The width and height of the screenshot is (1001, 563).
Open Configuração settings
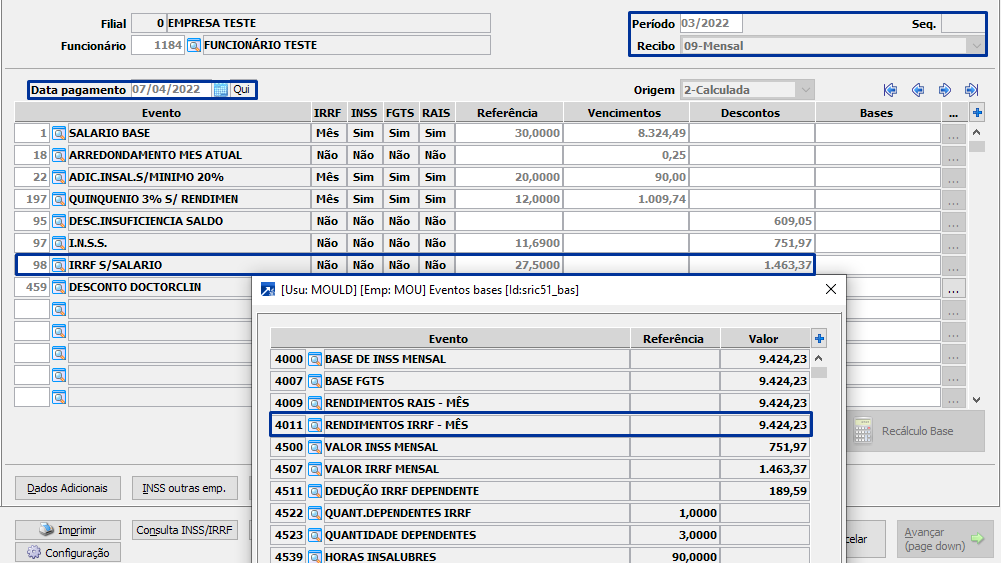tap(68, 552)
